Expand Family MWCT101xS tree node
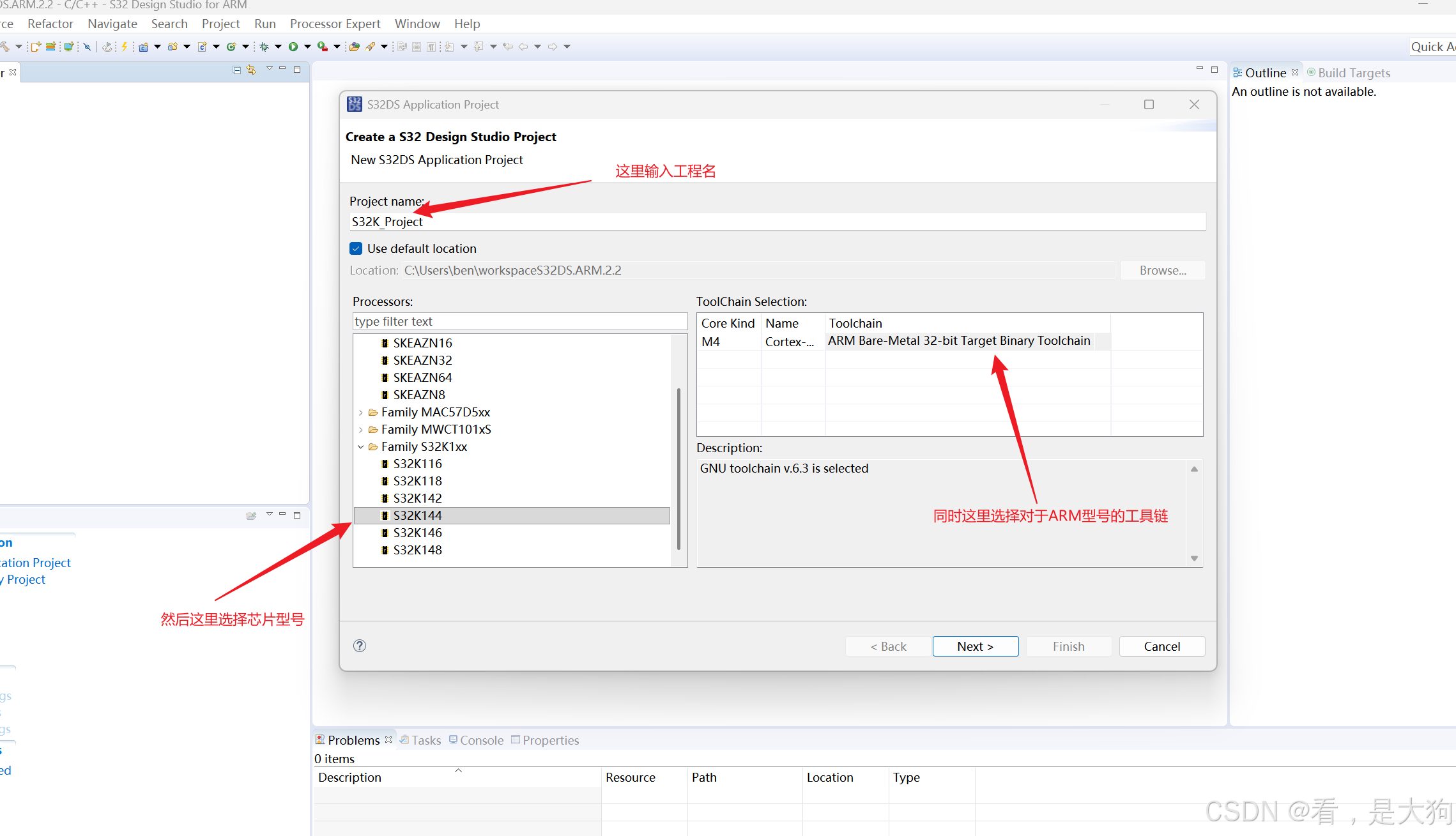The width and height of the screenshot is (1456, 836). pyautogui.click(x=361, y=430)
